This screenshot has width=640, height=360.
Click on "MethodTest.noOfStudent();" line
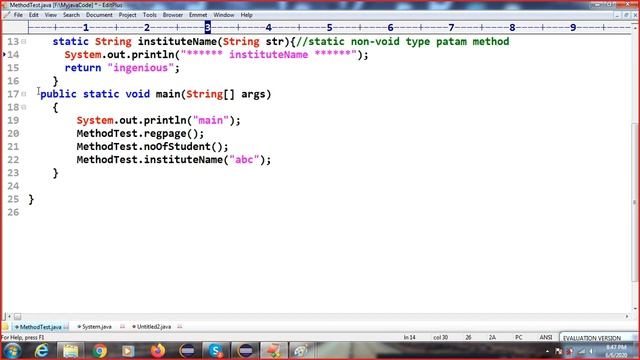point(152,147)
